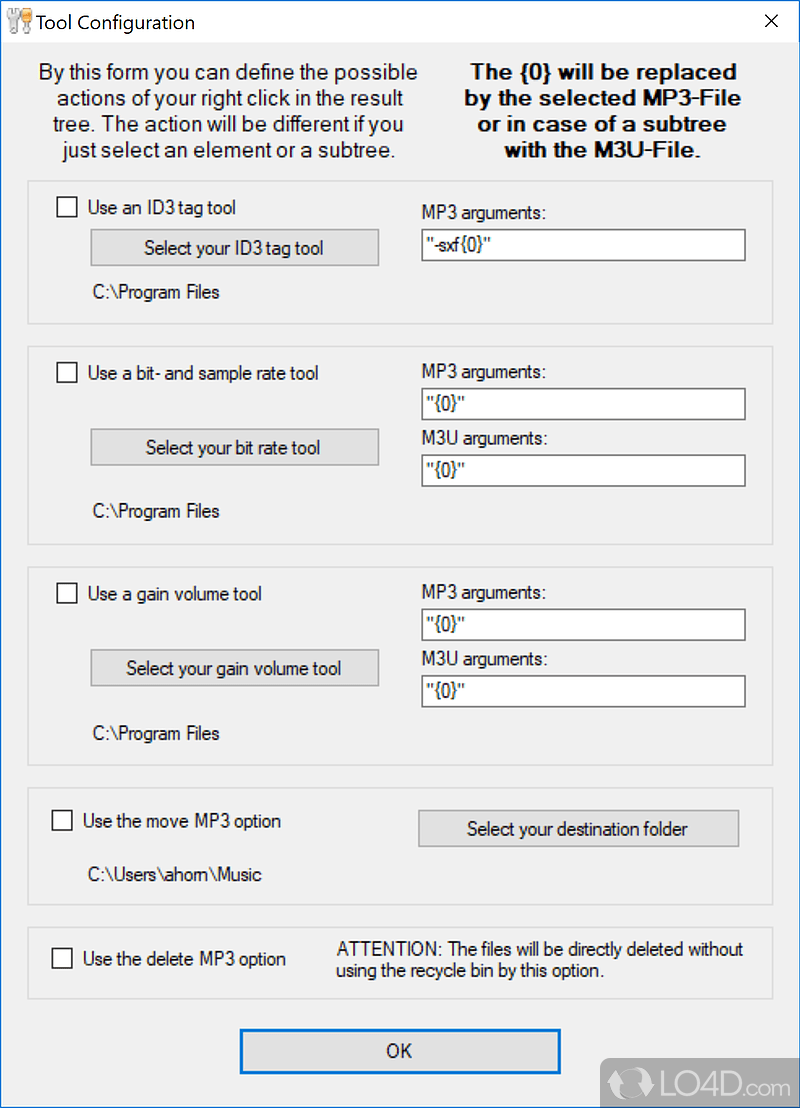The height and width of the screenshot is (1108, 800).
Task: Close the Tool Configuration dialog
Action: coord(771,20)
